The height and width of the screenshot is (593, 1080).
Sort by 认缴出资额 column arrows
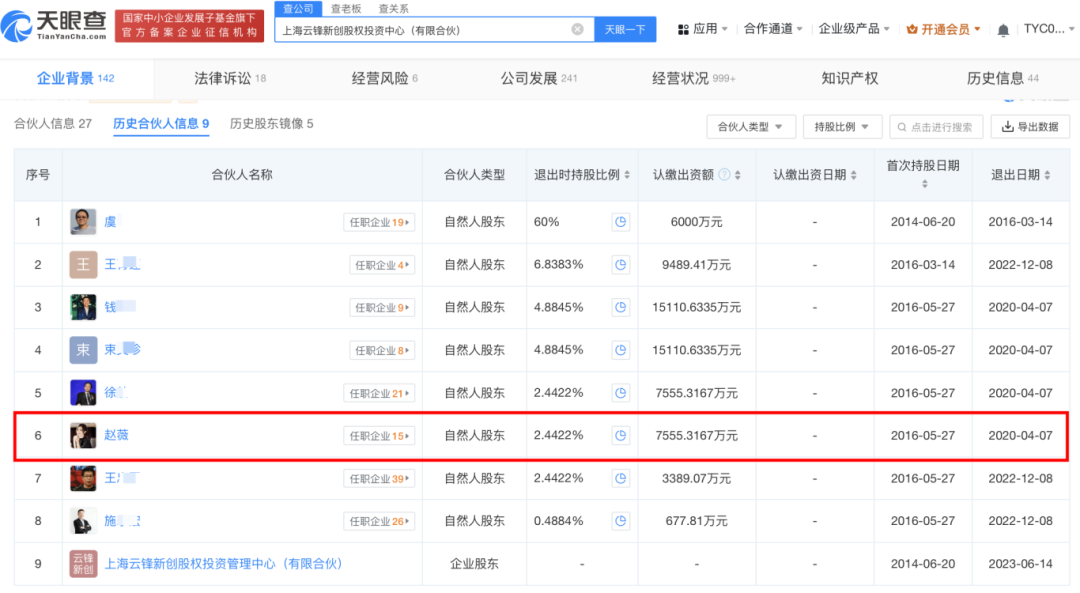click(x=738, y=175)
